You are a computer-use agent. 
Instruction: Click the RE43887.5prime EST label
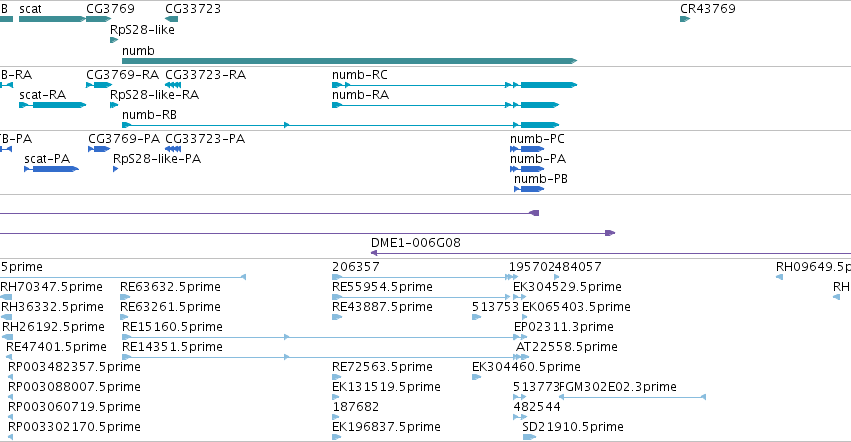coord(383,307)
